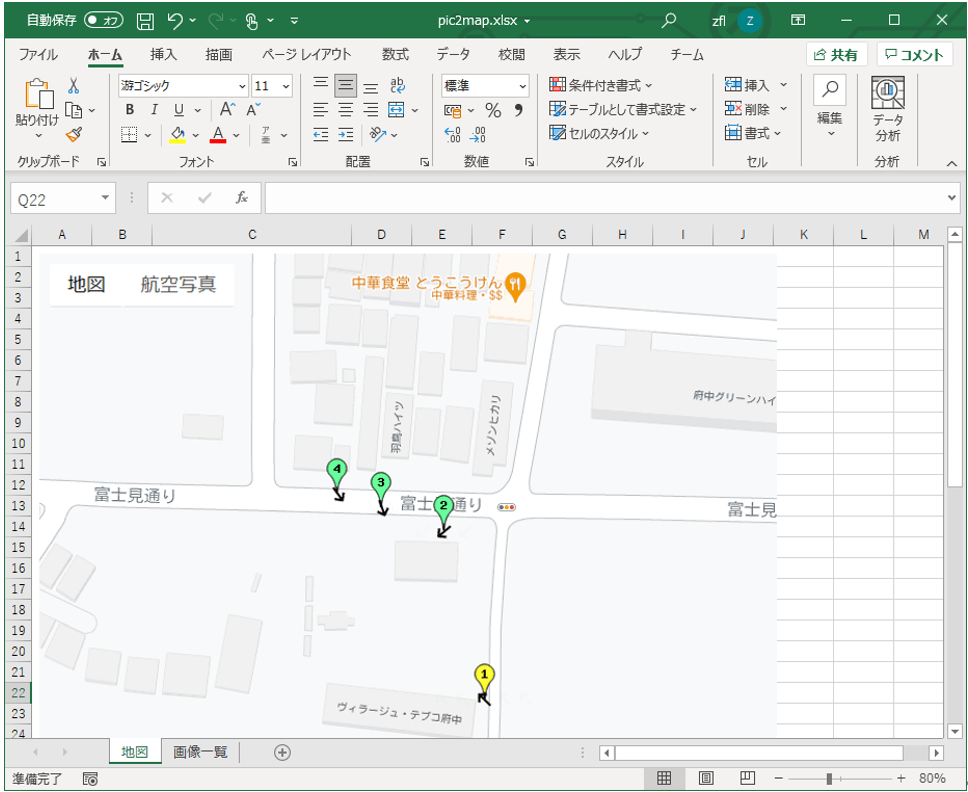The height and width of the screenshot is (792, 968).
Task: Click the 航空写真 map view button
Action: point(178,284)
